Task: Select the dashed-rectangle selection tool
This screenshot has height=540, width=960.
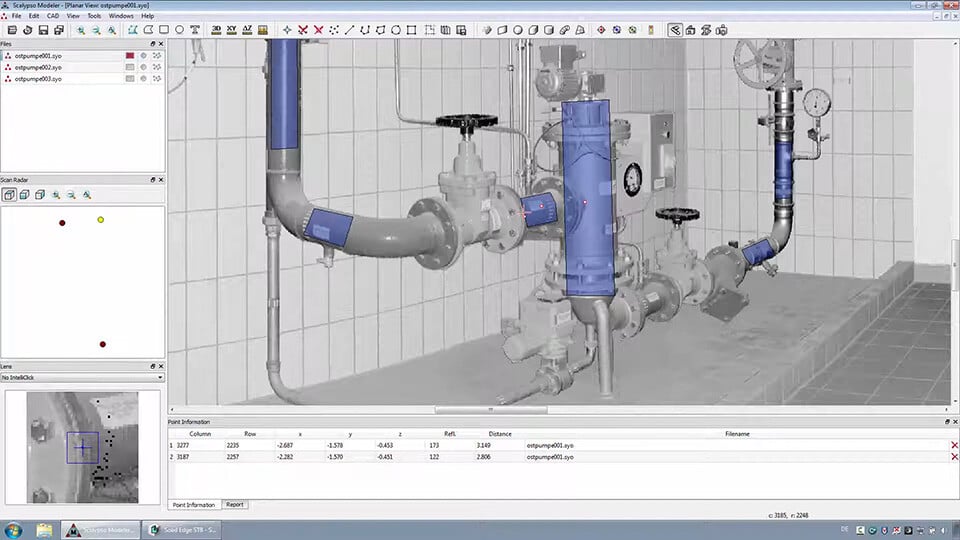Action: [430, 30]
